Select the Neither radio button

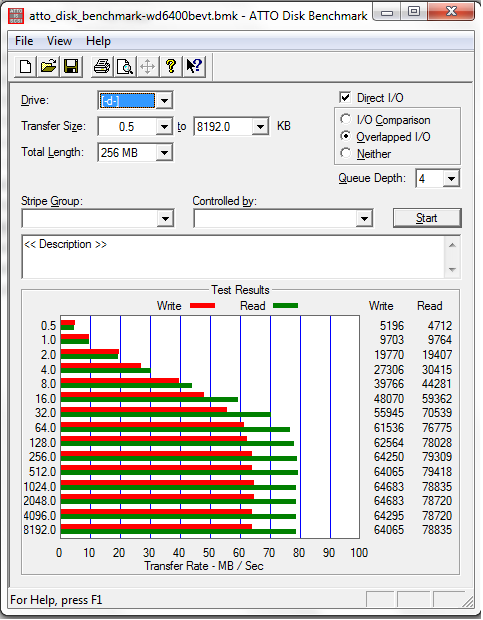click(345, 153)
